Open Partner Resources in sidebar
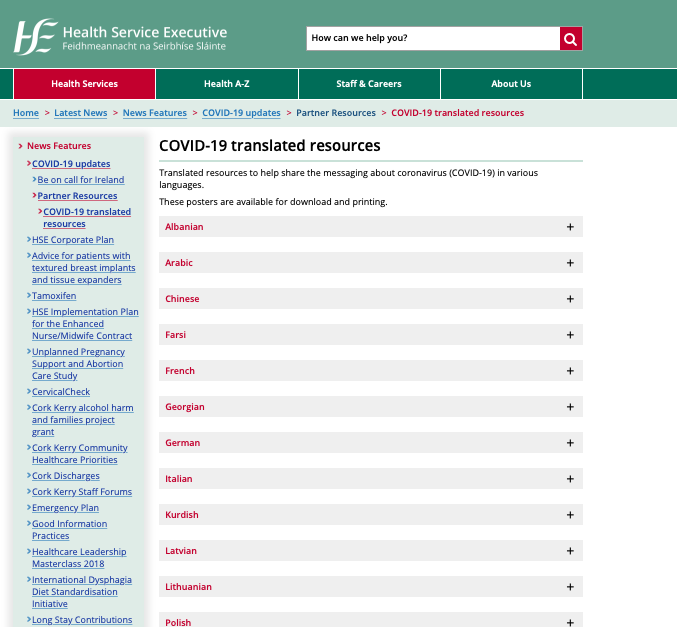The width and height of the screenshot is (677, 627). click(77, 196)
